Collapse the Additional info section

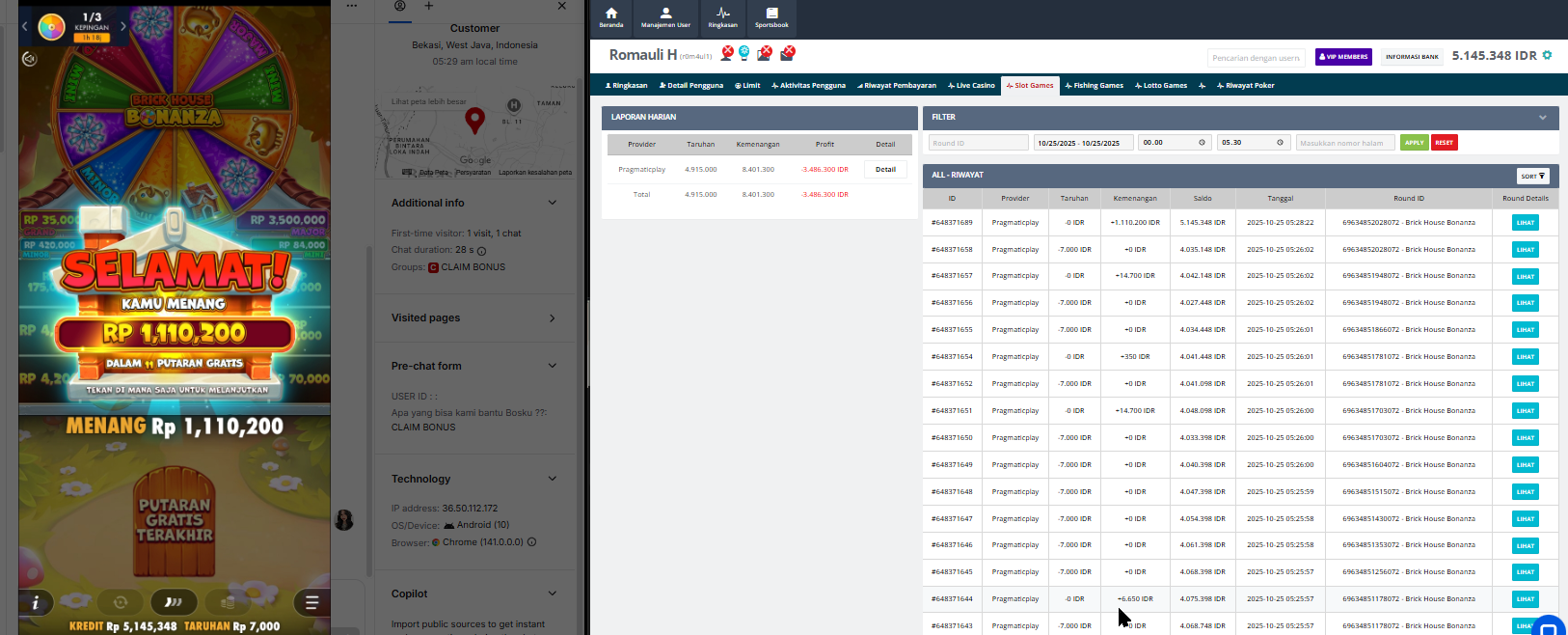553,203
